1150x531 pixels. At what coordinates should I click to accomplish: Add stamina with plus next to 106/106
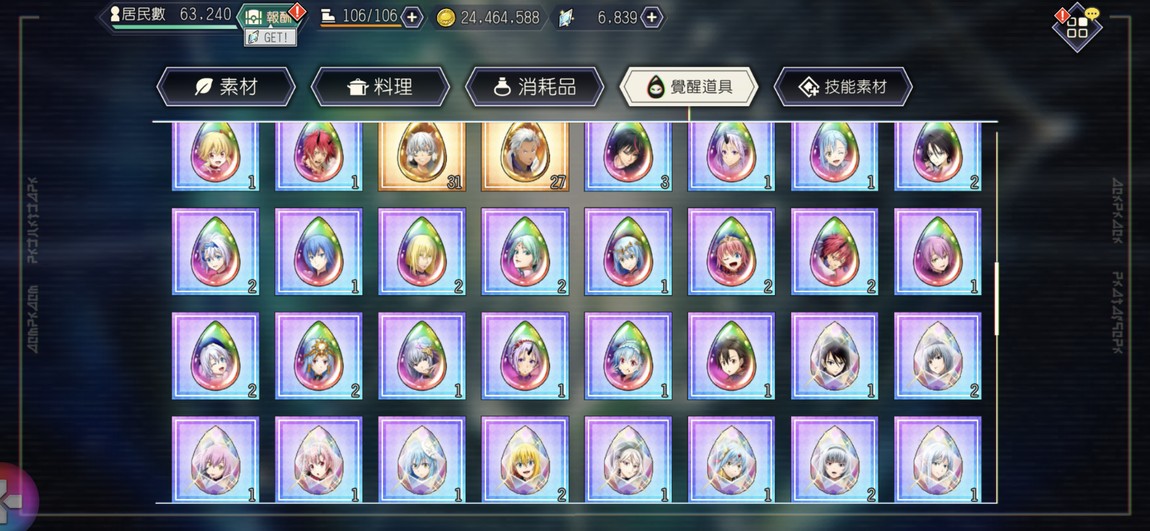(413, 17)
